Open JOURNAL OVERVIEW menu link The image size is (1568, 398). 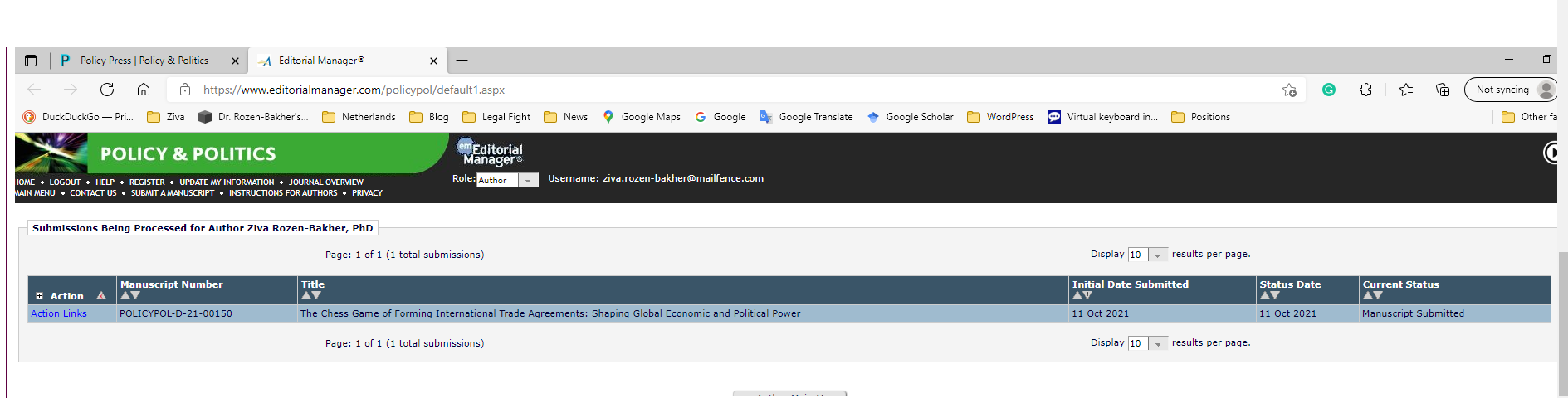(x=326, y=182)
